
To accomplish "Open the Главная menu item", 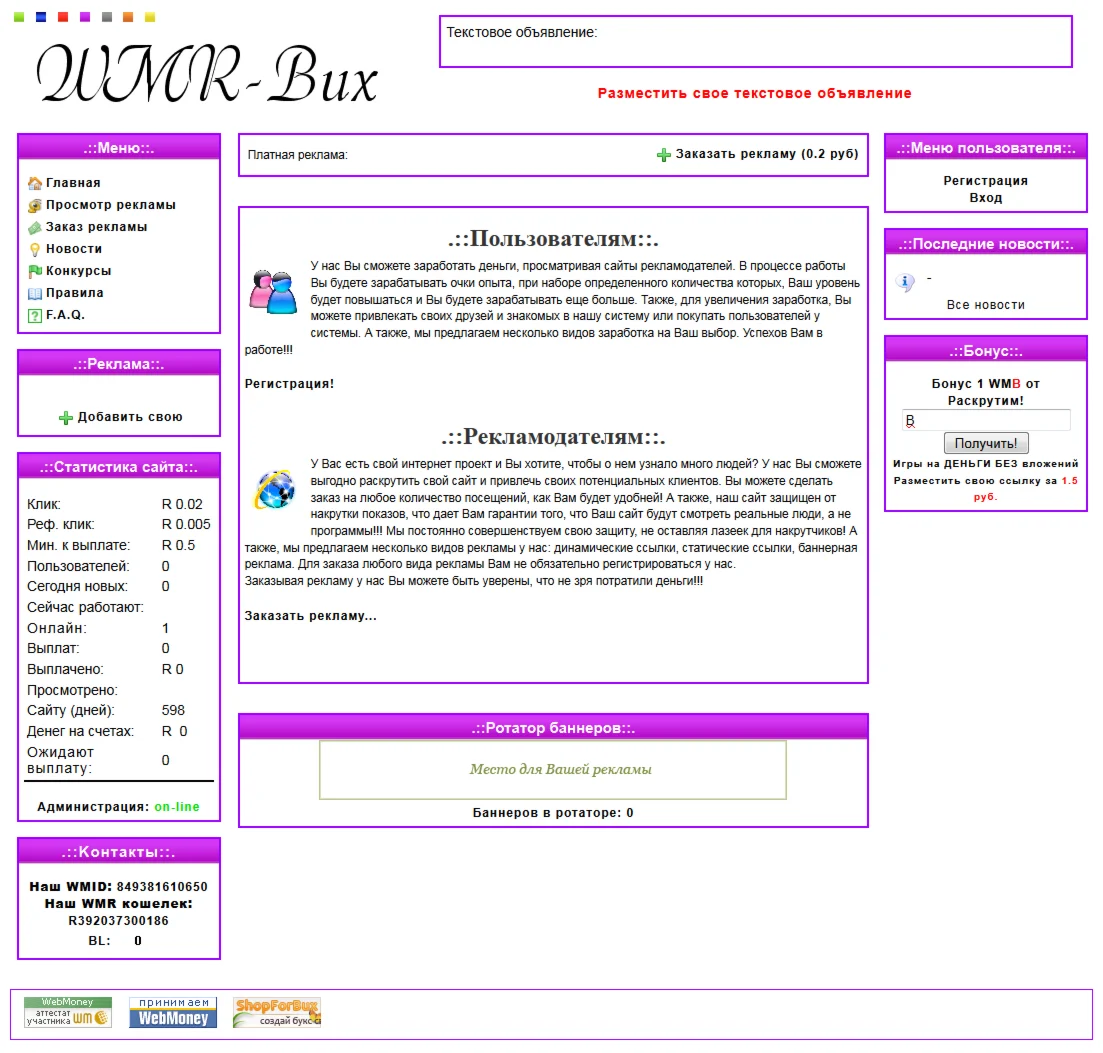I will click(73, 183).
